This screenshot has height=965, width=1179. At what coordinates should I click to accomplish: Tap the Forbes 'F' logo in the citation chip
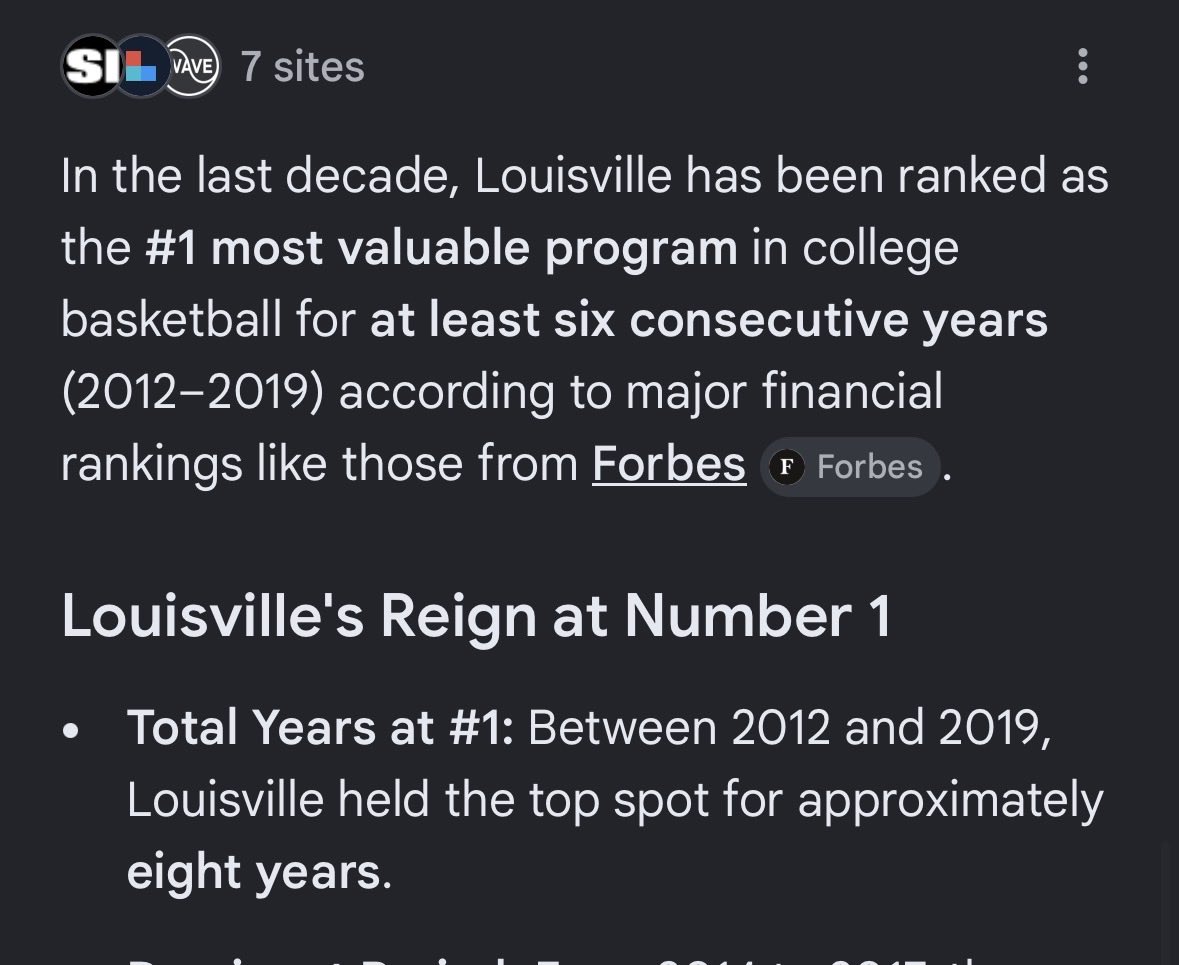(x=787, y=467)
